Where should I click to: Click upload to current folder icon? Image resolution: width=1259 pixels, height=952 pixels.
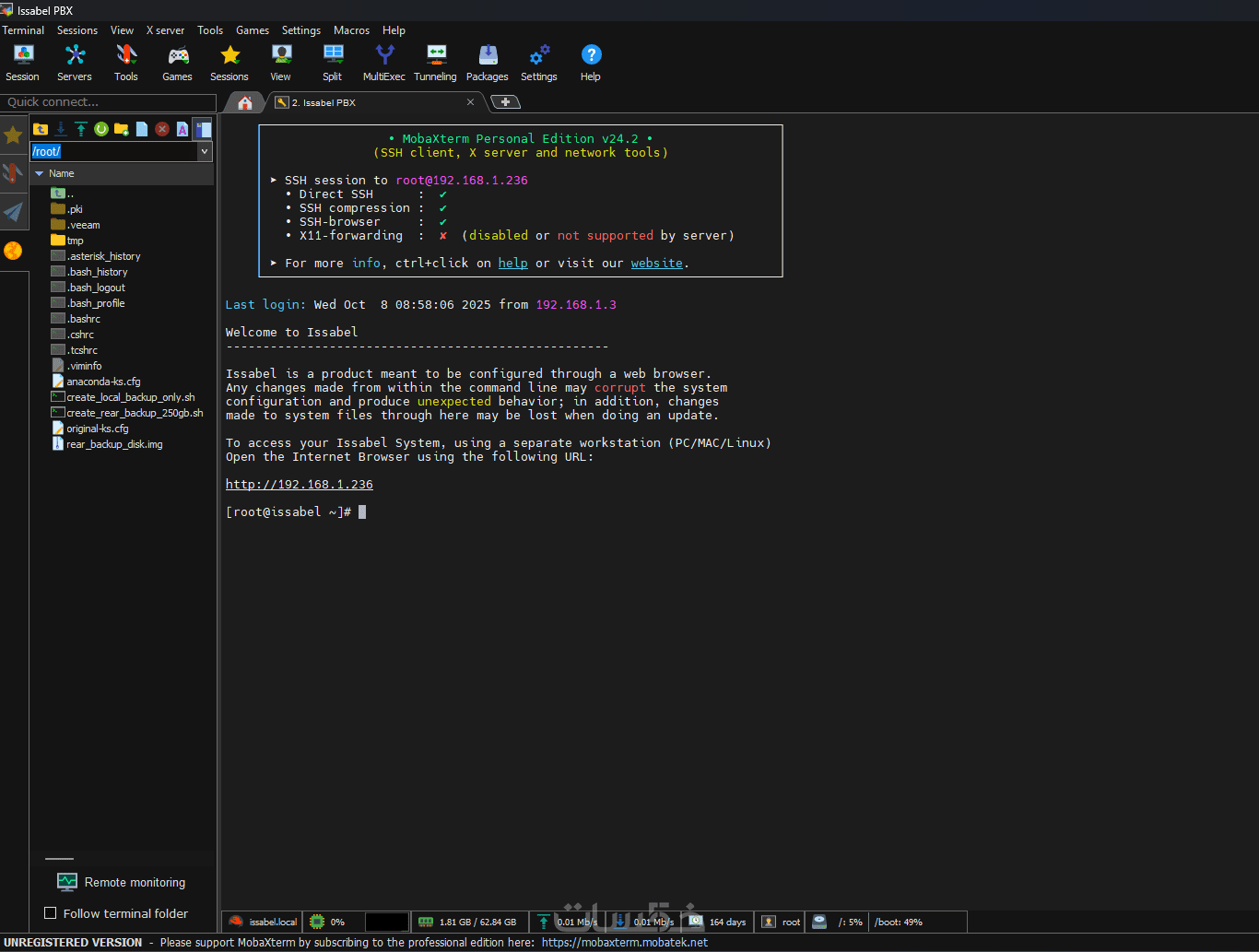(81, 129)
